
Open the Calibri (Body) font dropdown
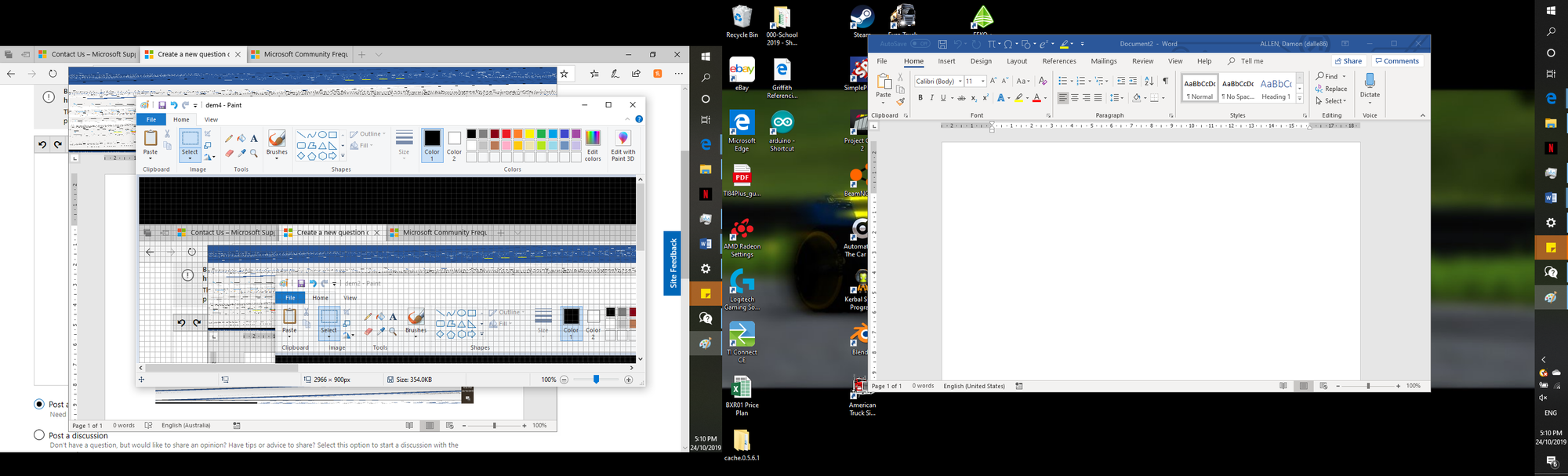pyautogui.click(x=960, y=81)
